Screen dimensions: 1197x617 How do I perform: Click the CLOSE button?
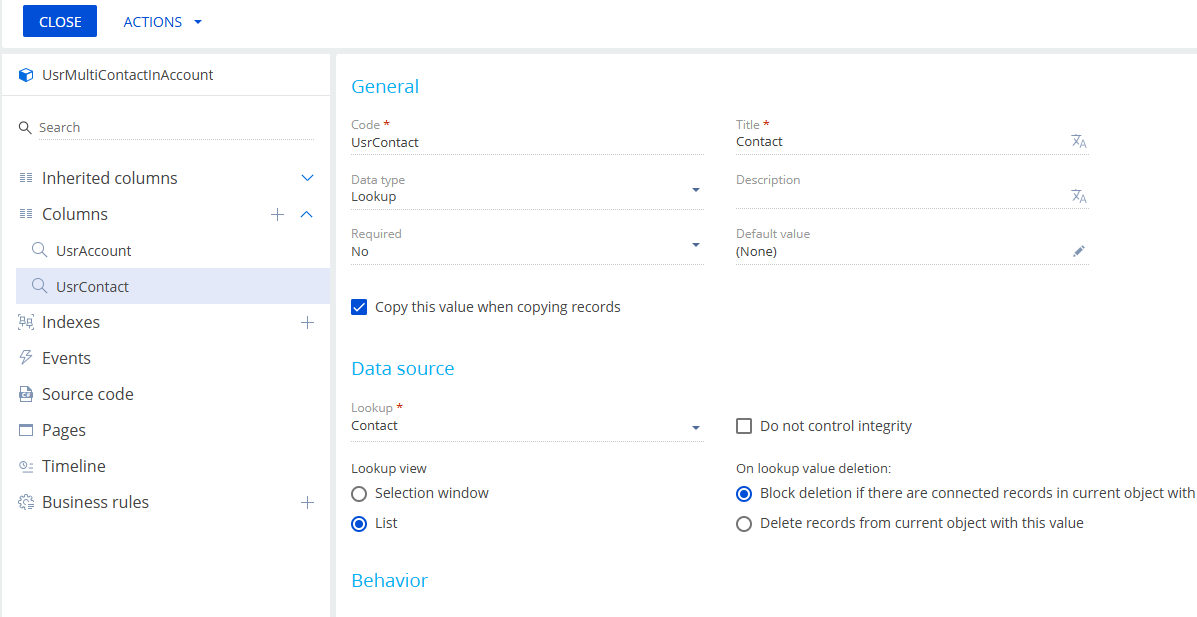tap(59, 21)
